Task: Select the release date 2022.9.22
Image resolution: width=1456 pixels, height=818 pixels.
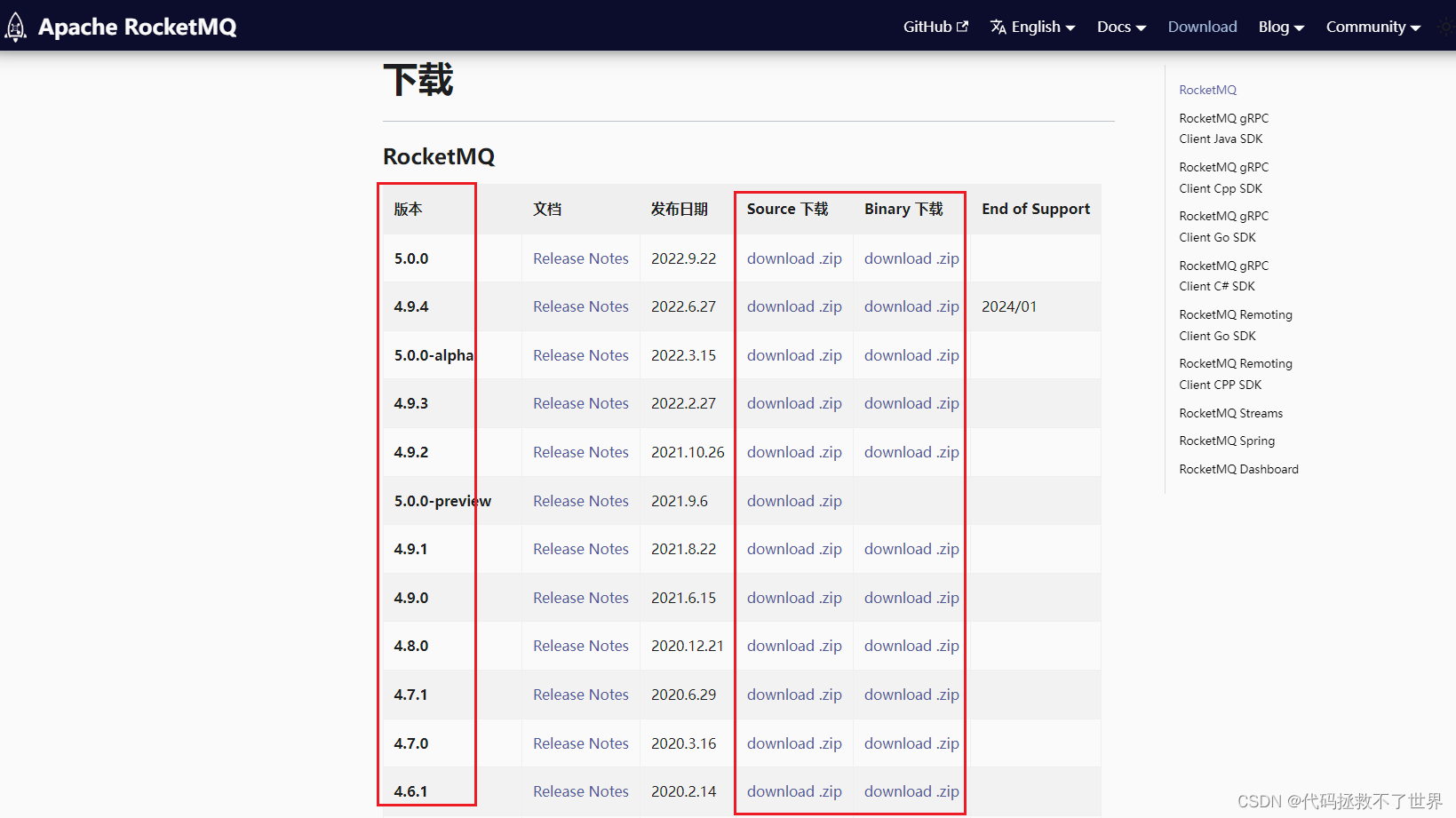Action: click(x=683, y=258)
